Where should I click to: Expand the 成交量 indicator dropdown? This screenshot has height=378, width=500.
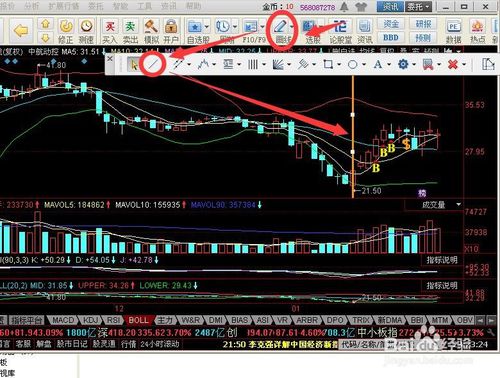(459, 204)
